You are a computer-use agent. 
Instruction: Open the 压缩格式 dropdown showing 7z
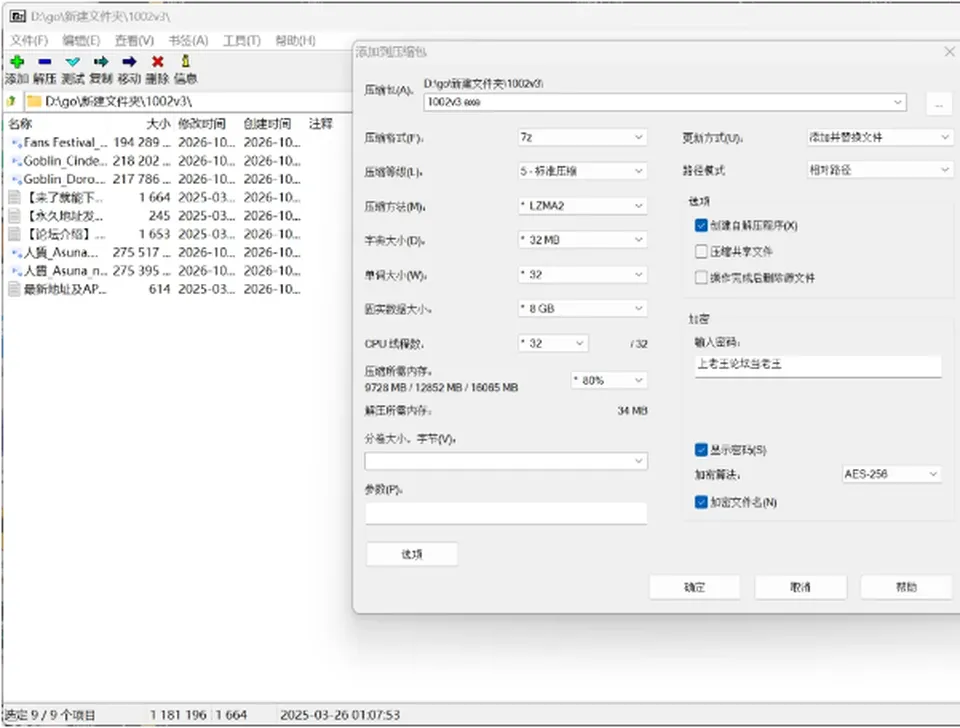click(x=582, y=137)
